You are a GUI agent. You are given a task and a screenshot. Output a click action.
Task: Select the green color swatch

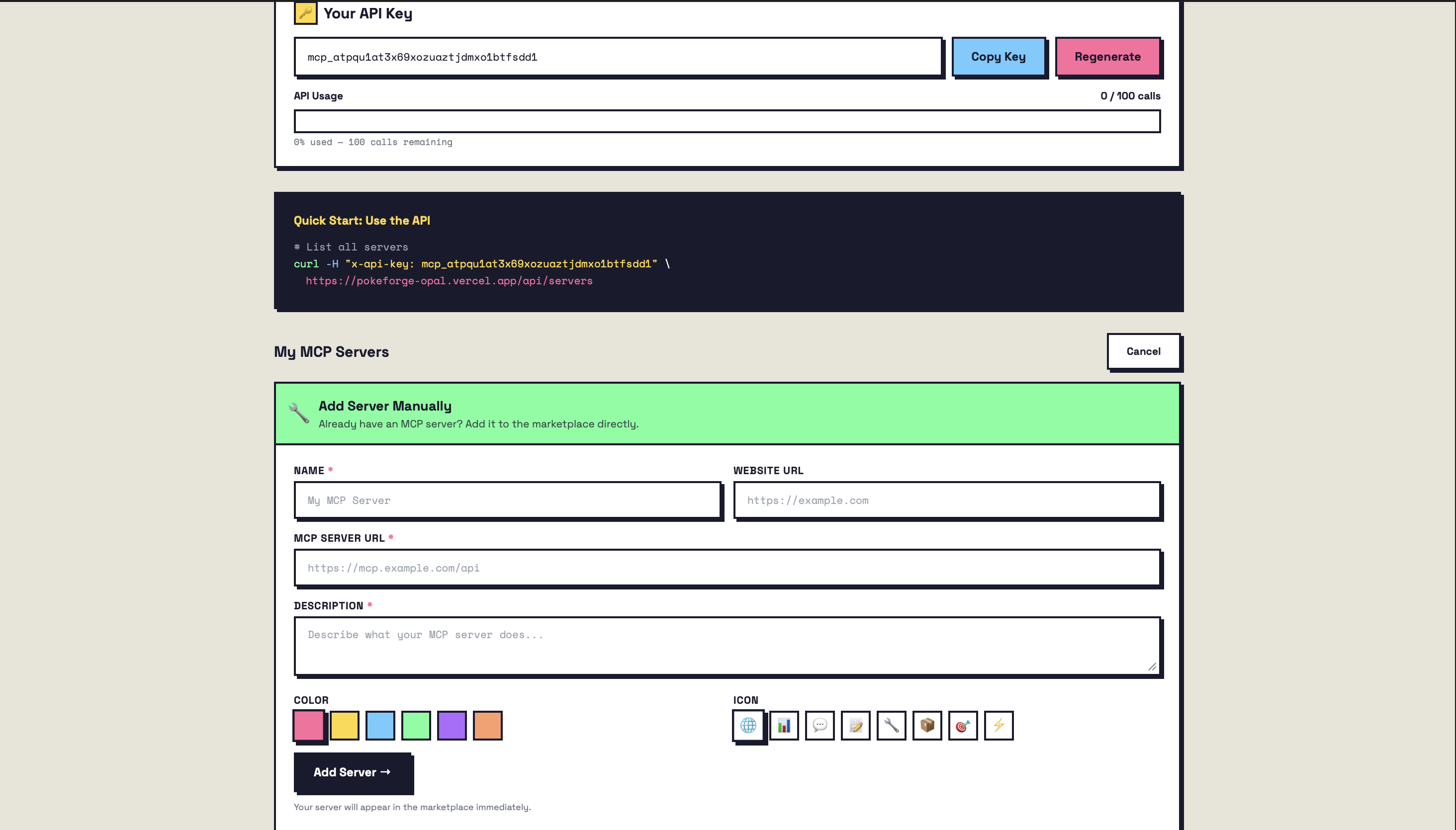click(x=416, y=725)
